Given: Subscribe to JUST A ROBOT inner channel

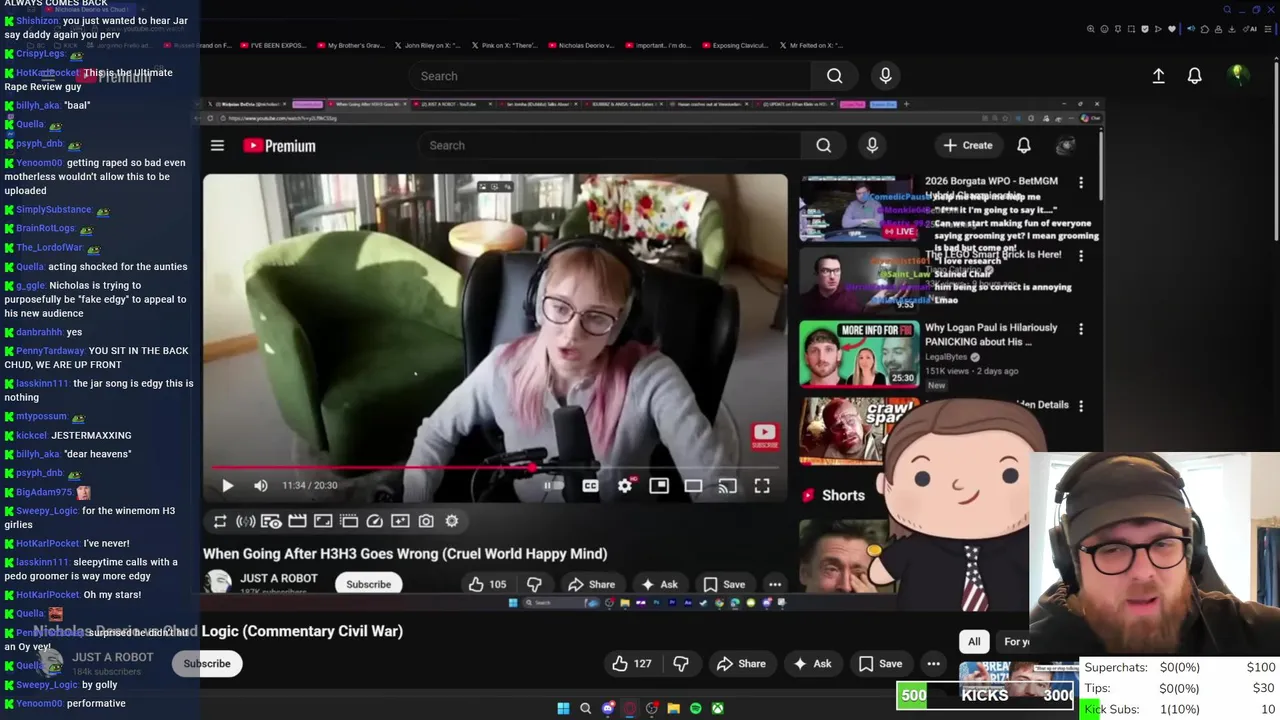Looking at the screenshot, I should click(x=369, y=584).
